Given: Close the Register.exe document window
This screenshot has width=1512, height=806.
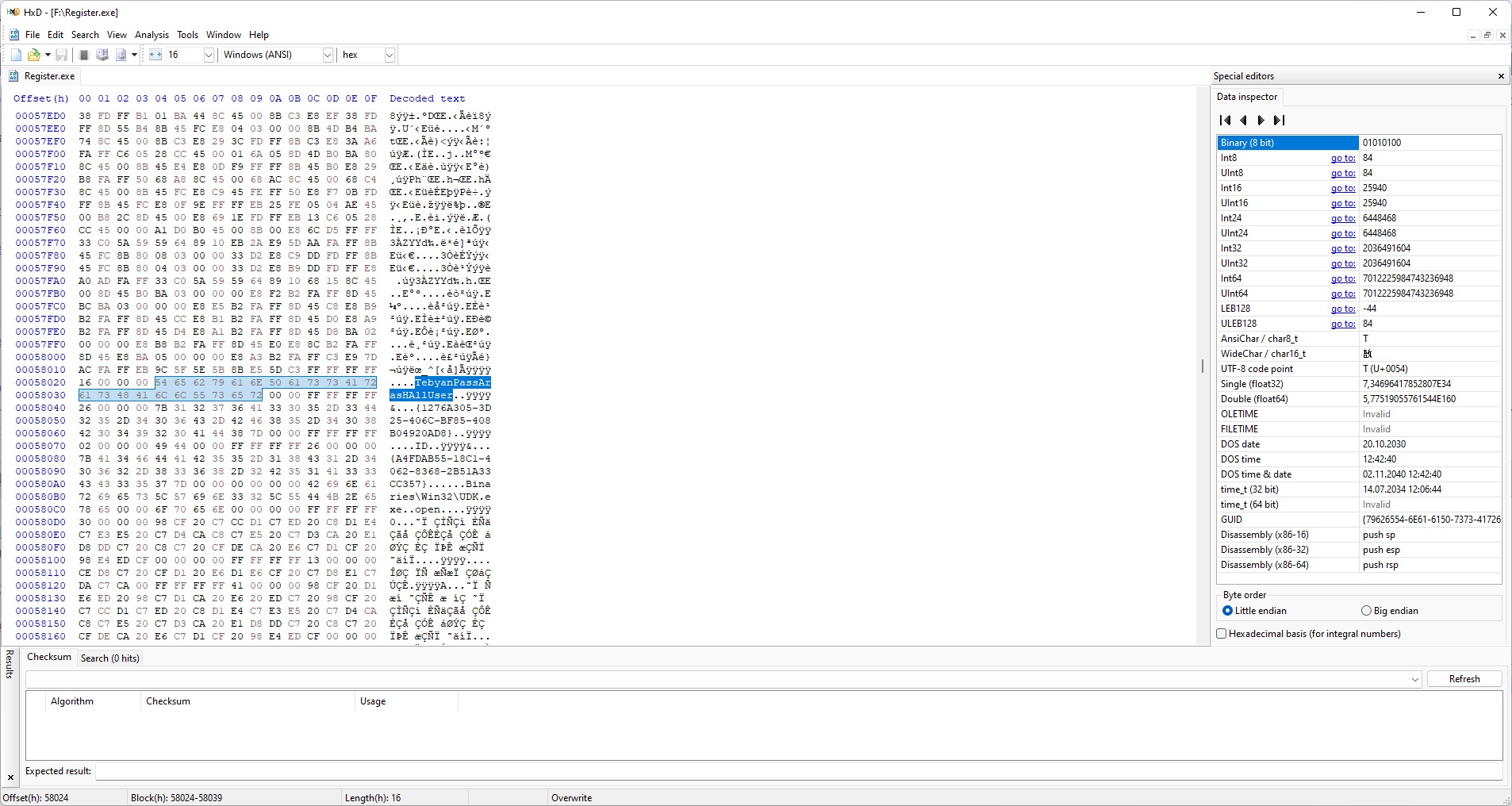Looking at the screenshot, I should (1502, 35).
